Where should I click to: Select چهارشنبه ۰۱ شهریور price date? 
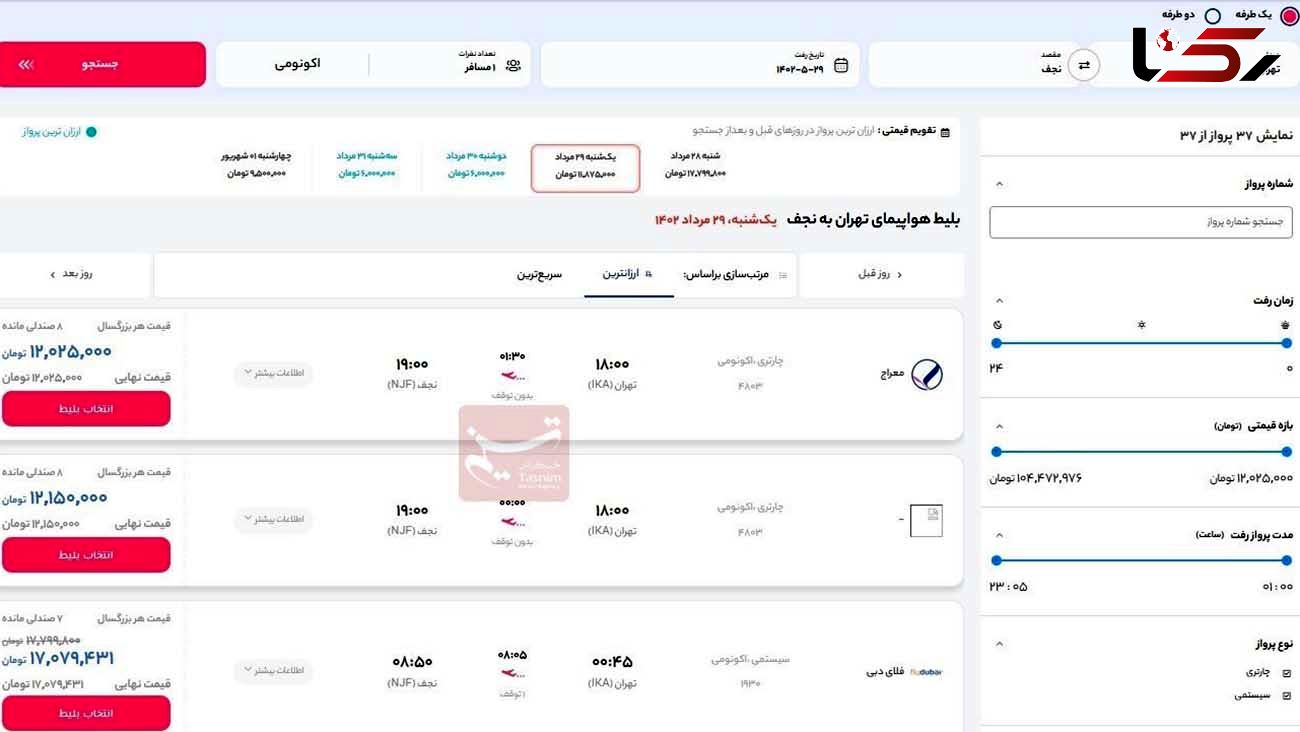point(256,165)
